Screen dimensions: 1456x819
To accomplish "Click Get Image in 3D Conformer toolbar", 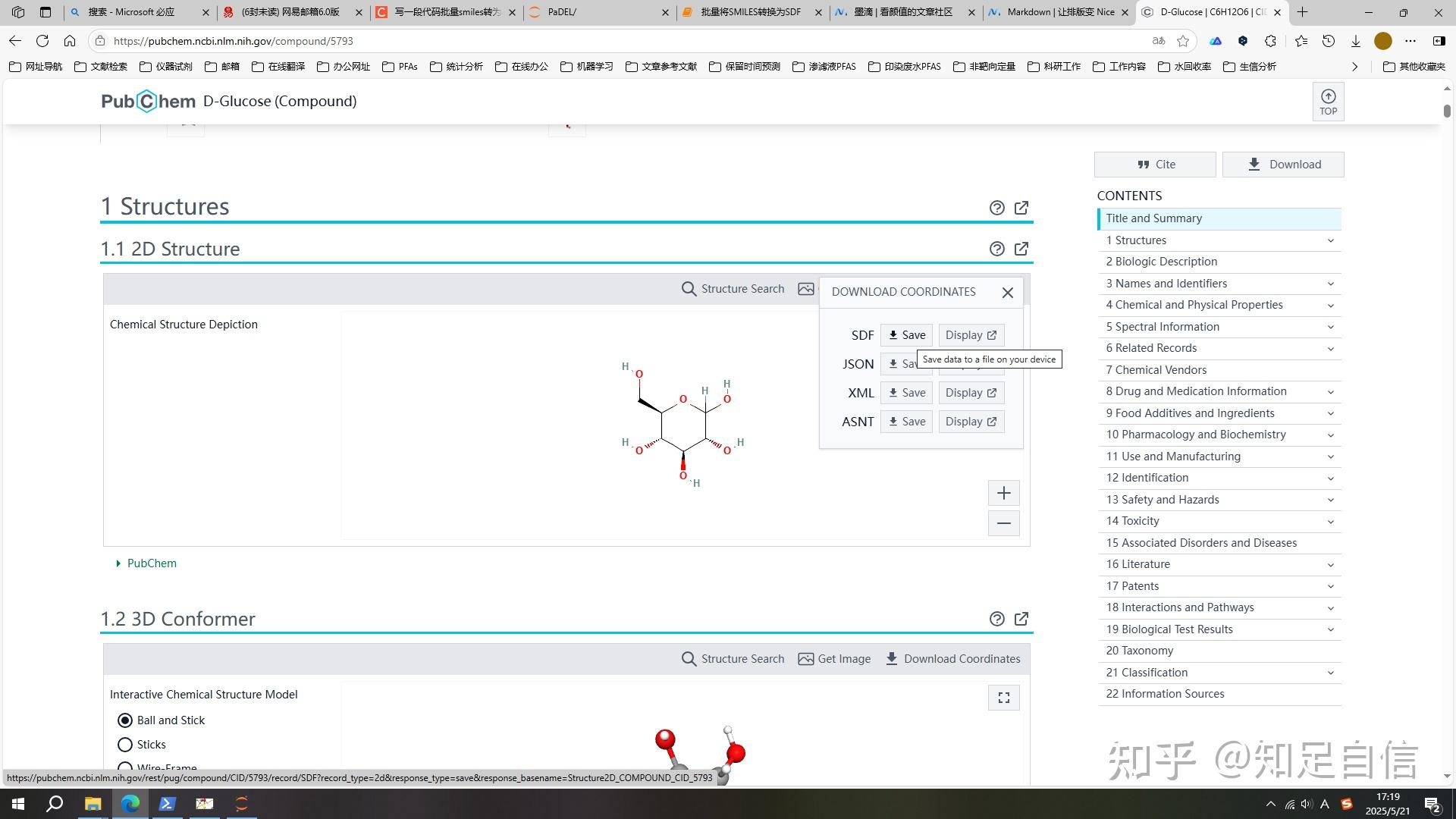I will (834, 659).
